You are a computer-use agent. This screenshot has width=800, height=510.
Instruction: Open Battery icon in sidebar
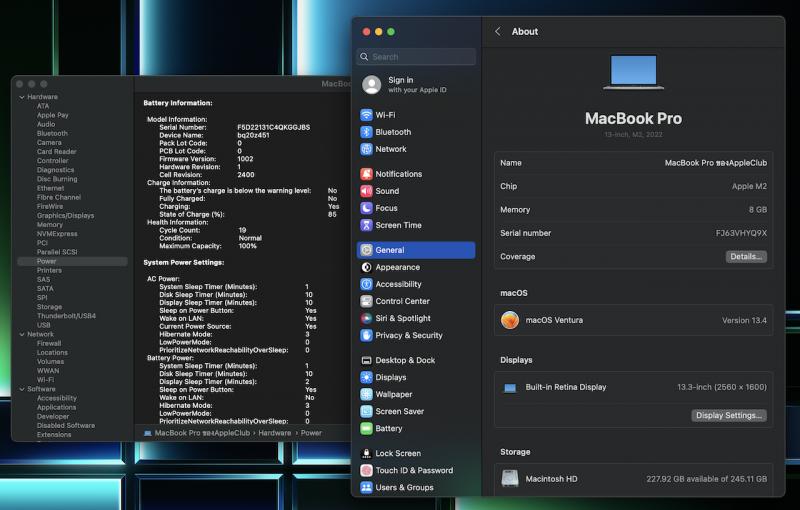[x=366, y=428]
